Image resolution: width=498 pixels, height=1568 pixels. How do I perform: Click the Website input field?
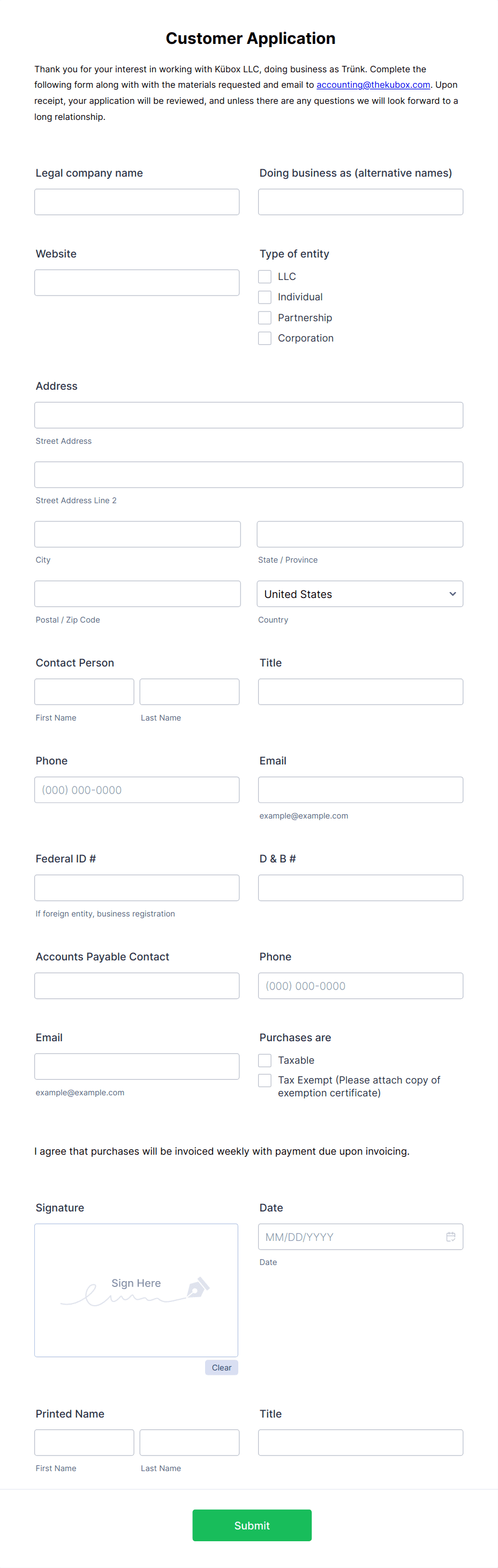coord(137,283)
